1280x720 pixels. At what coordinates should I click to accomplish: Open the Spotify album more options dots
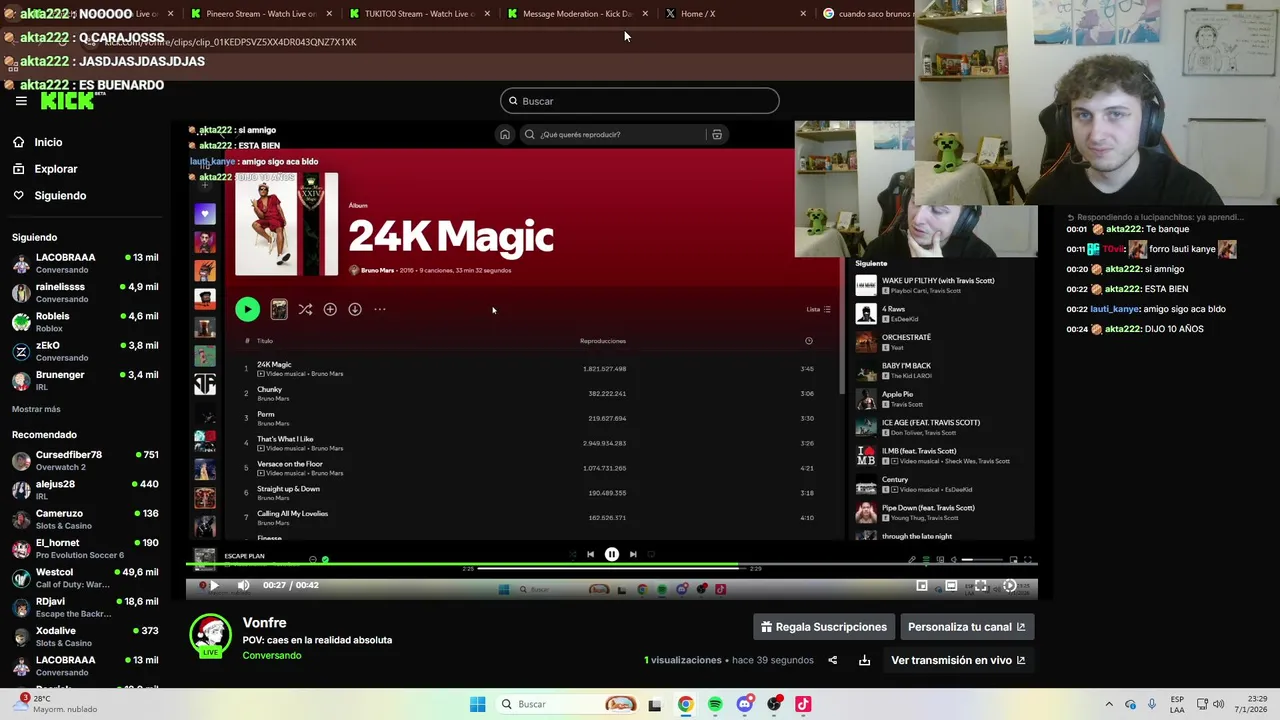tap(380, 309)
